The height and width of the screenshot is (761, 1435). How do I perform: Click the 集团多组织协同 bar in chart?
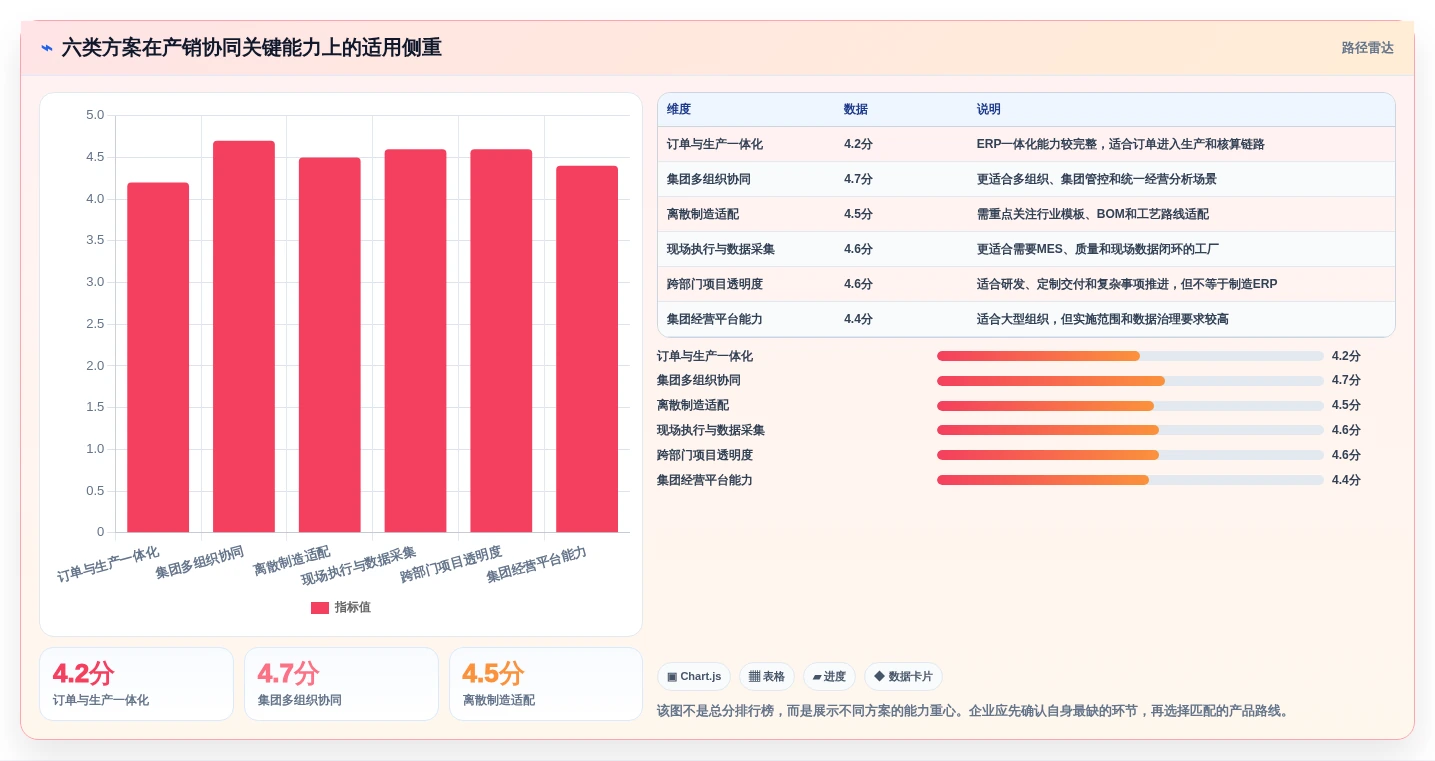244,336
